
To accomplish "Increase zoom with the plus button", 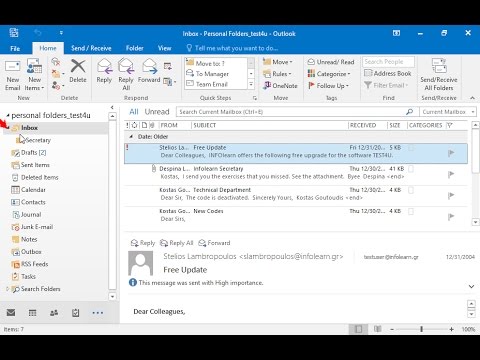I will pos(451,329).
